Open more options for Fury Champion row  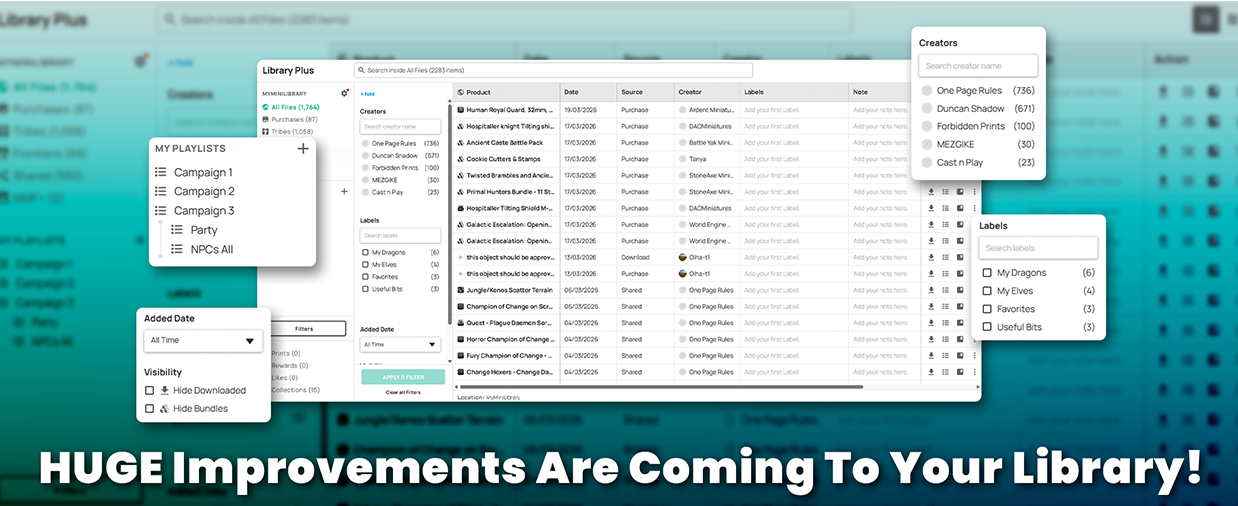click(974, 356)
